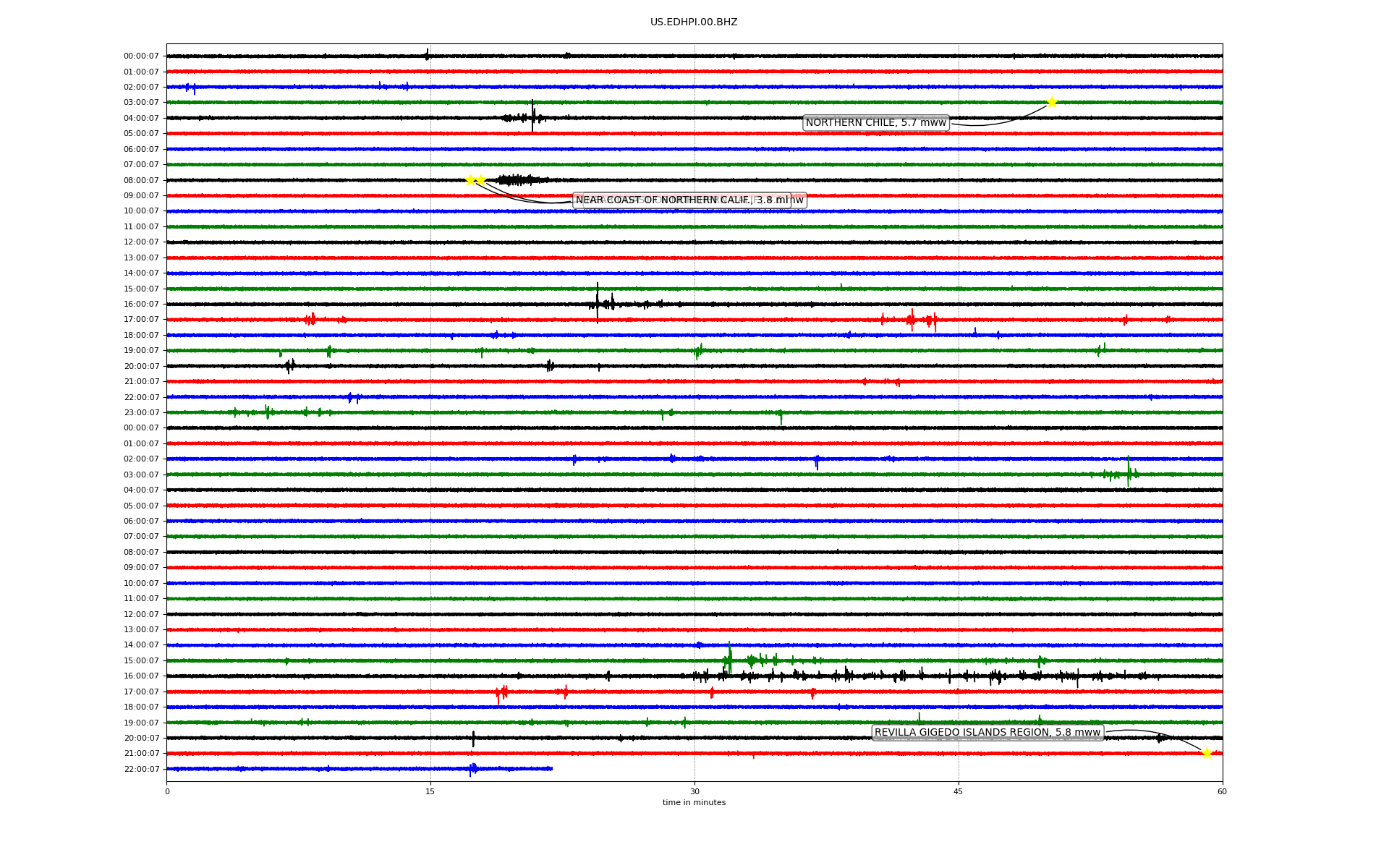The height and width of the screenshot is (868, 1389).
Task: Click the 30 tick label on the time axis
Action: click(x=694, y=791)
